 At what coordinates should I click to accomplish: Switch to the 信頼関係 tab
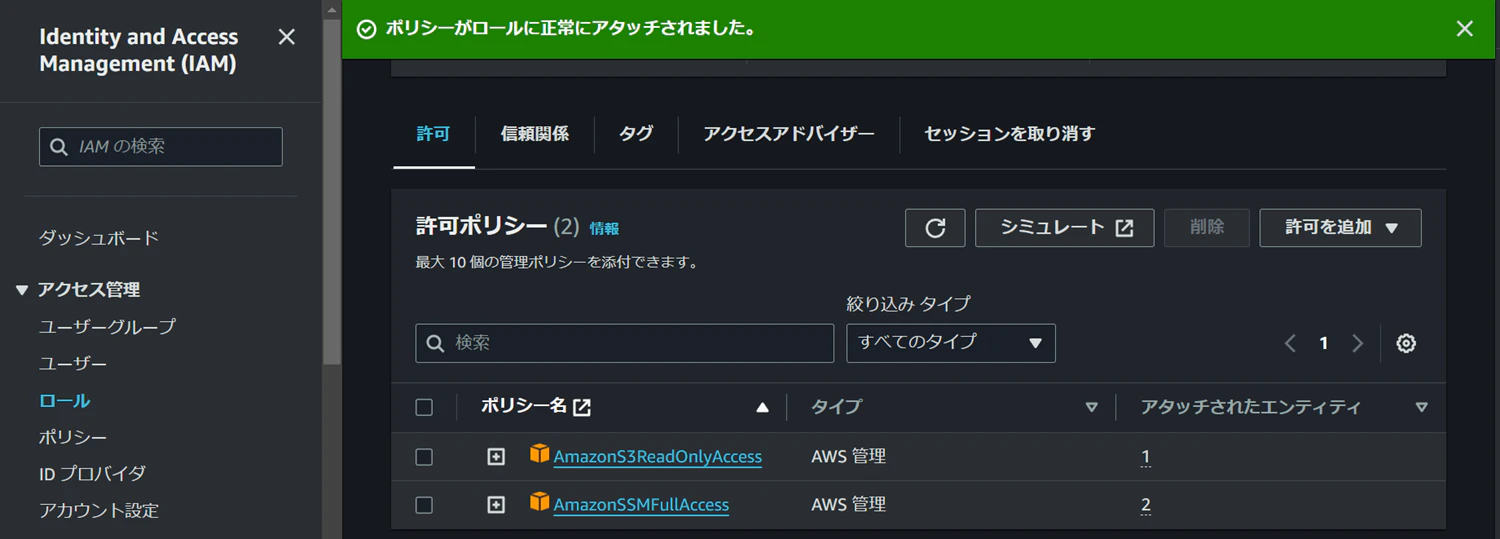tap(535, 134)
